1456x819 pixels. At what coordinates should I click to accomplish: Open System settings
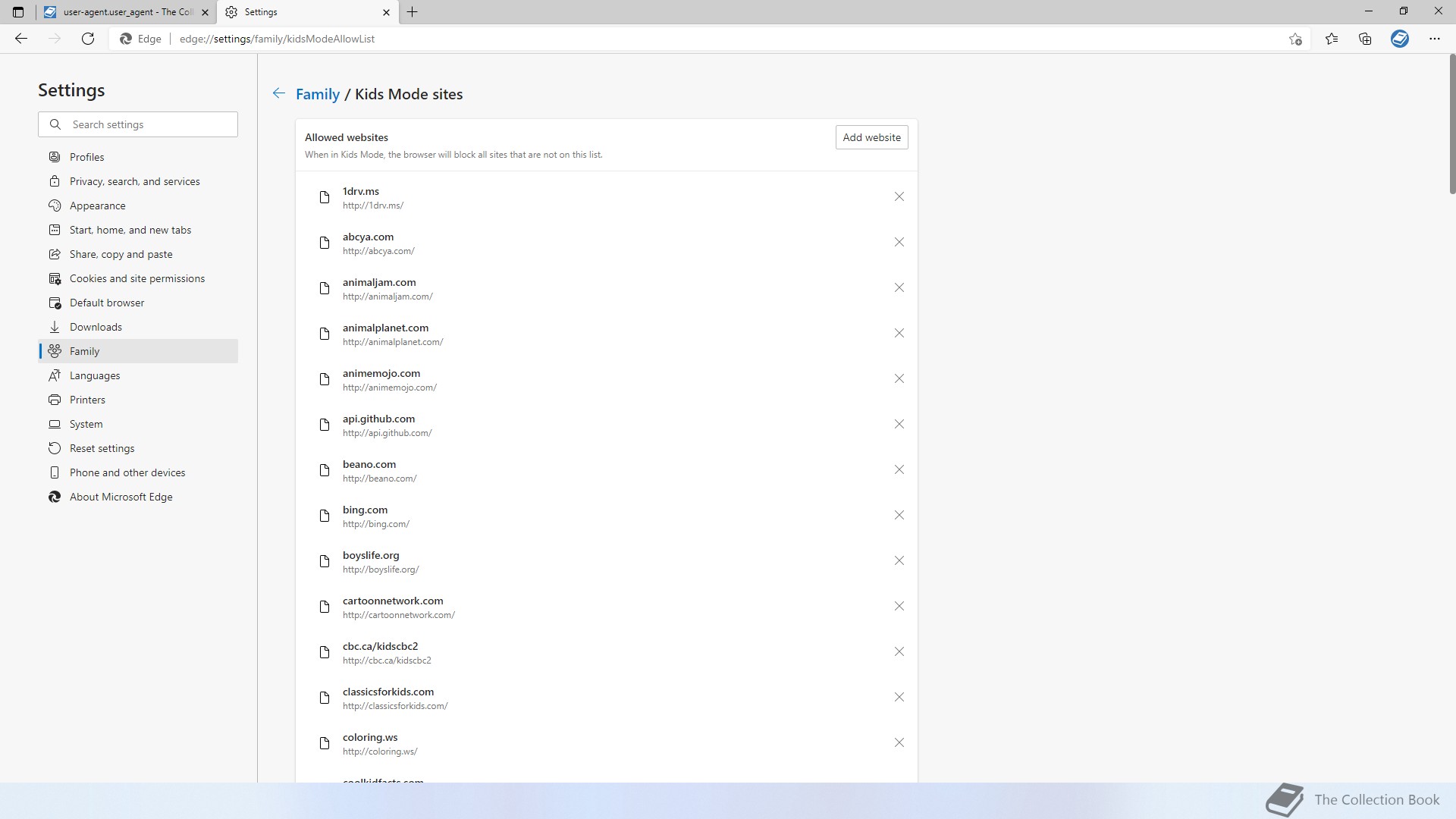point(138,424)
